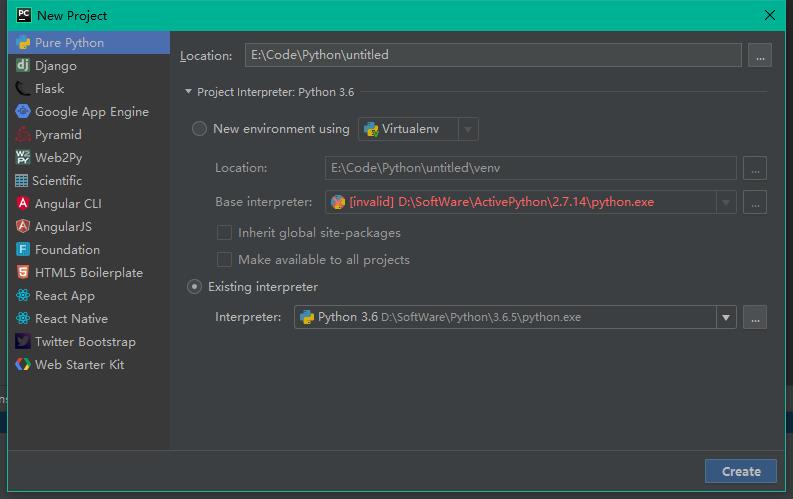Pick the React App project type
This screenshot has width=793, height=499.
point(89,296)
